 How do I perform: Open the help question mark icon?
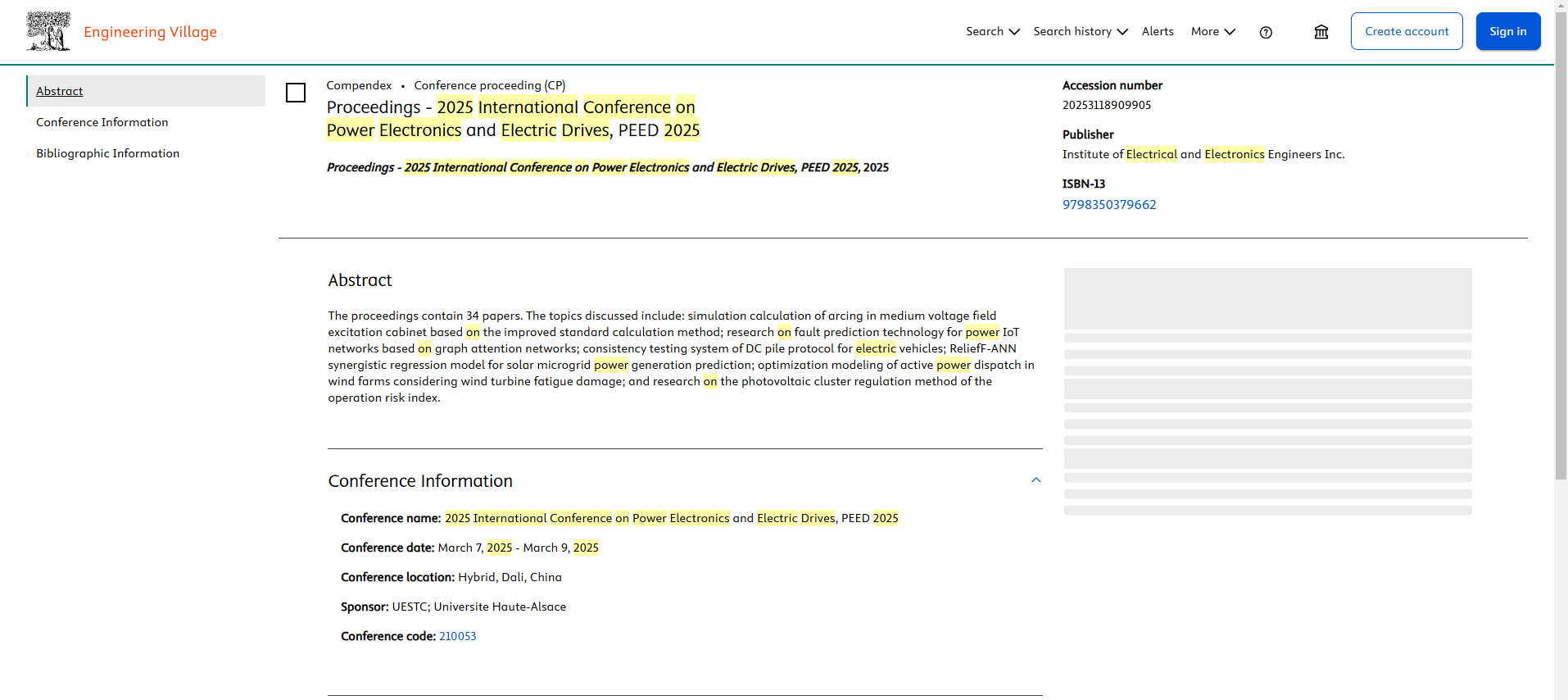pyautogui.click(x=1266, y=32)
